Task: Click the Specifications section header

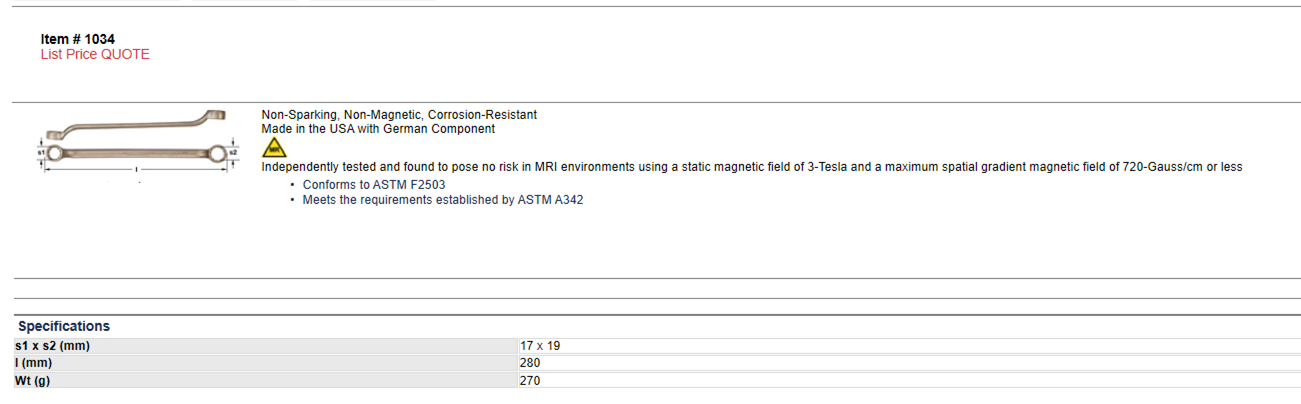Action: point(64,326)
